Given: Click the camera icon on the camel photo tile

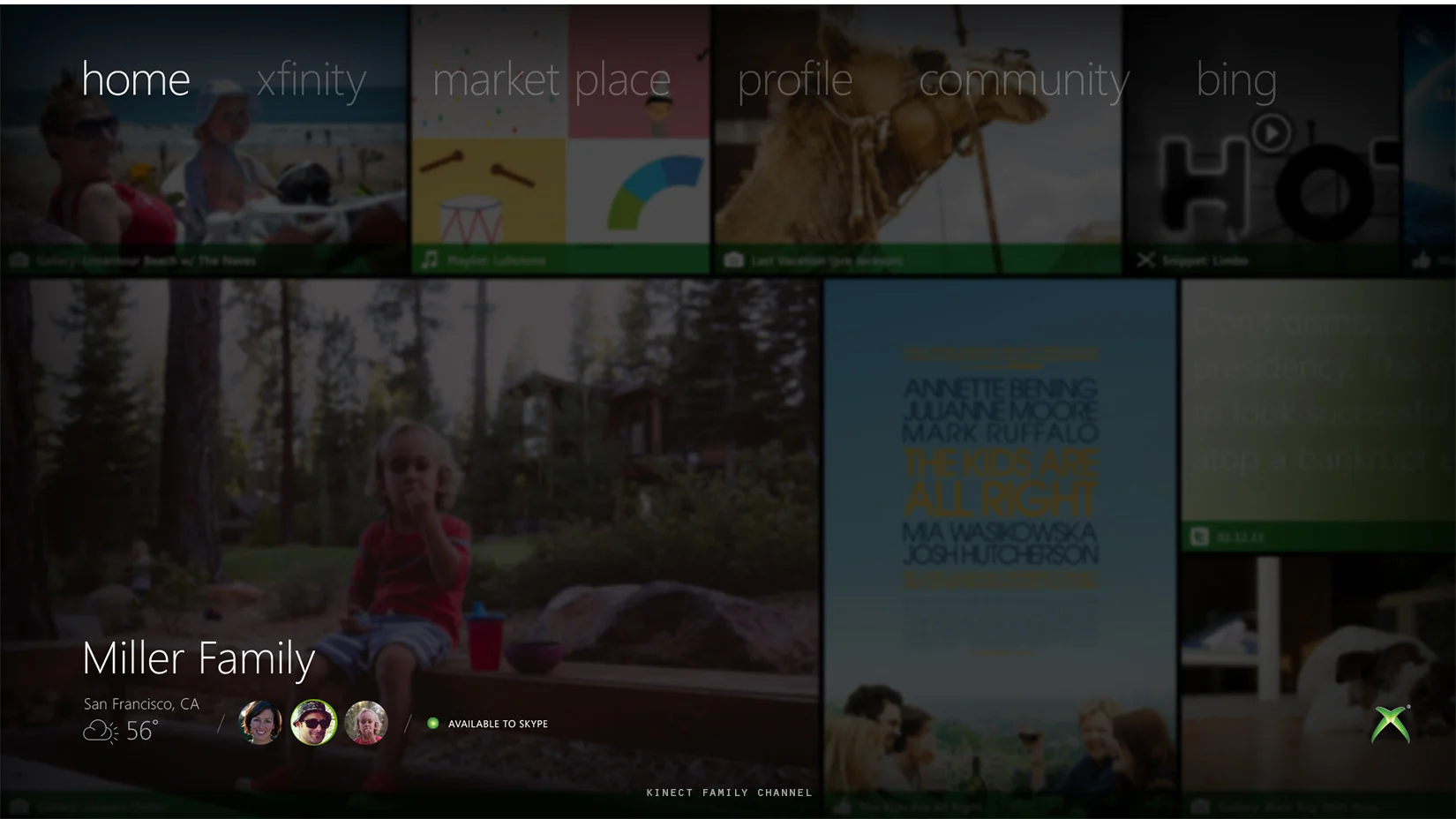Looking at the screenshot, I should coord(733,259).
